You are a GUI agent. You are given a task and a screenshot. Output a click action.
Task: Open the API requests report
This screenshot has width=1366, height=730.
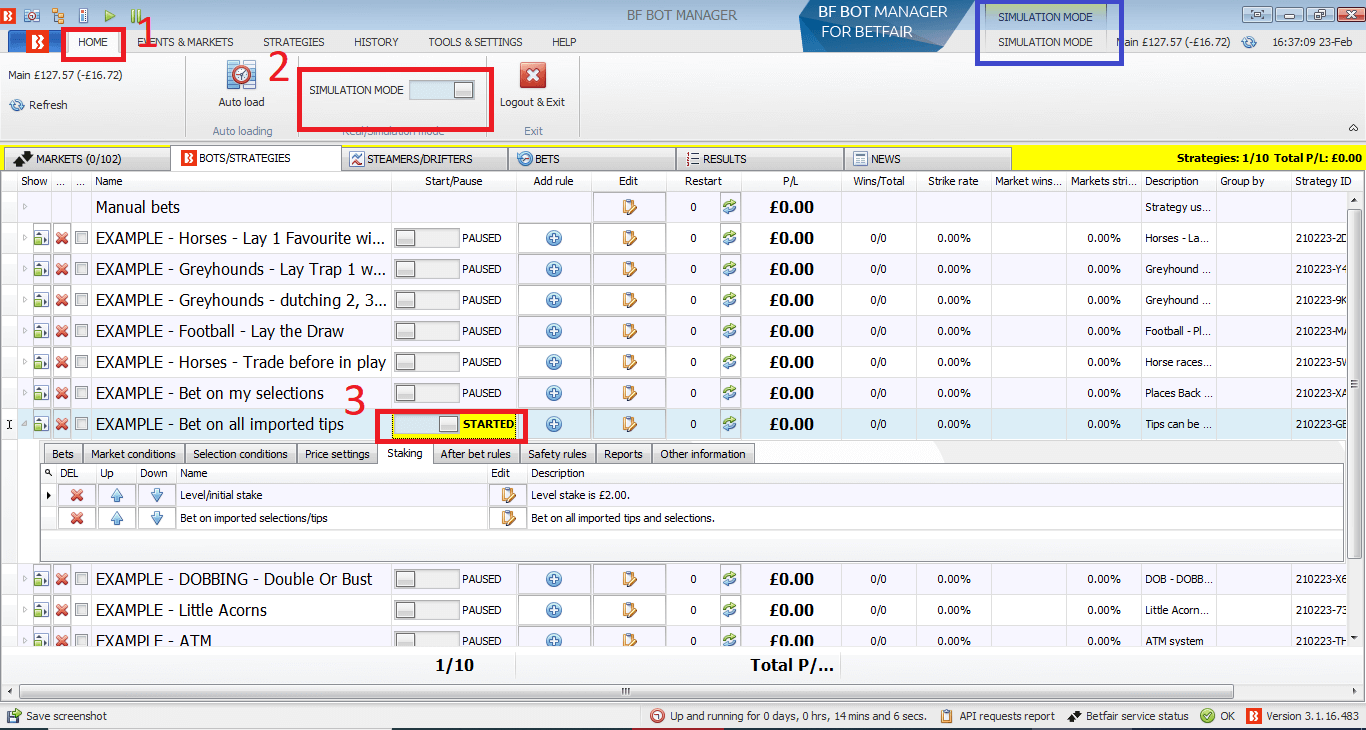997,716
